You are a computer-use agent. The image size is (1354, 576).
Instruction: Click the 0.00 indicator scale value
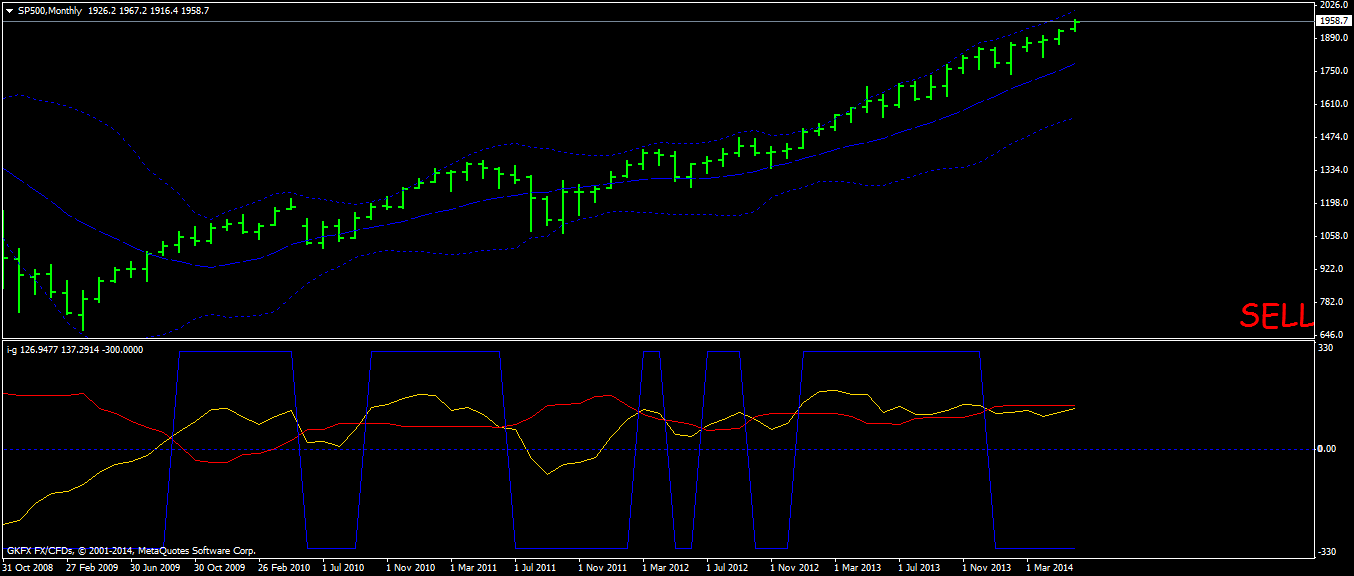click(x=1328, y=449)
